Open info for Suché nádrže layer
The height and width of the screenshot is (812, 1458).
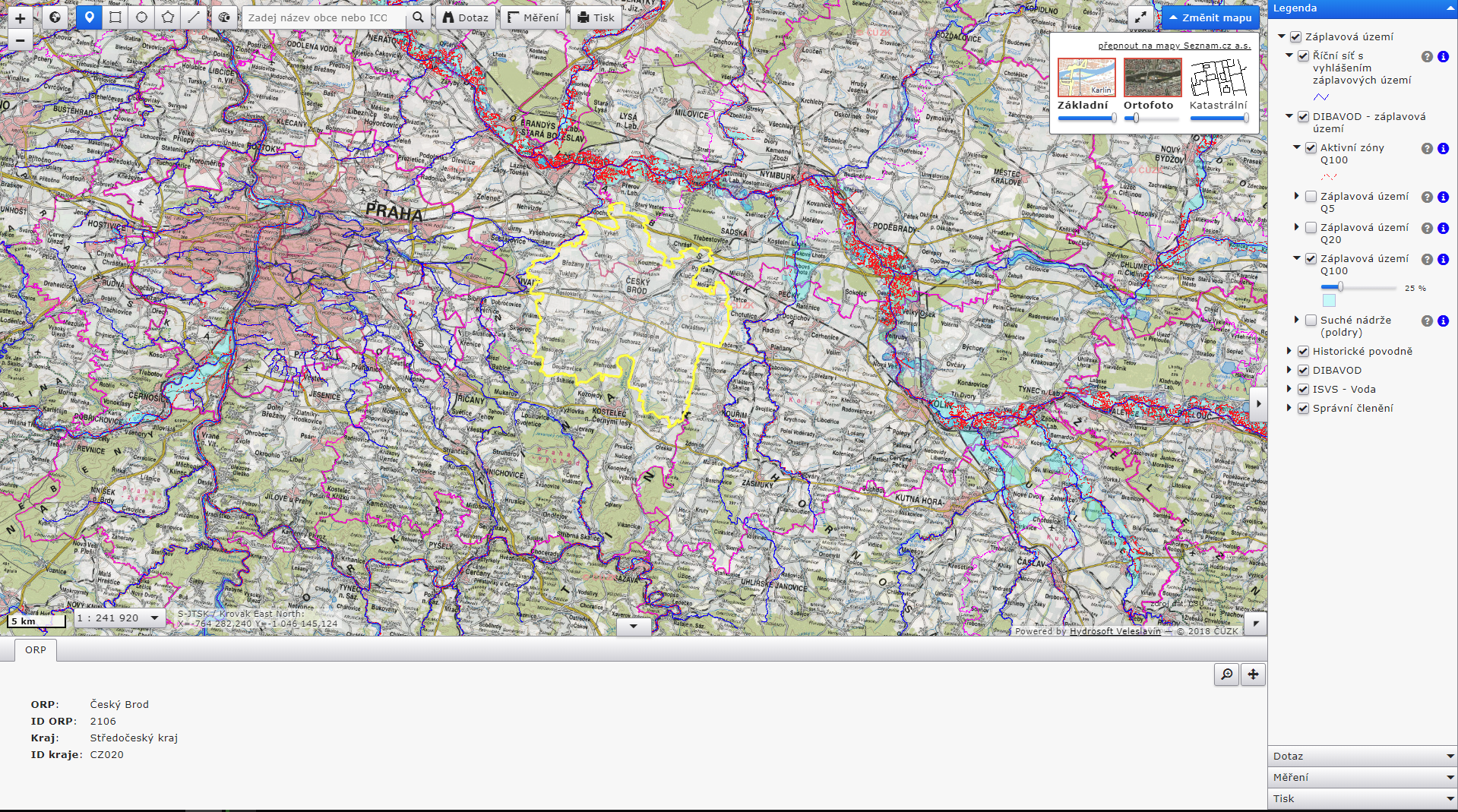coord(1443,321)
